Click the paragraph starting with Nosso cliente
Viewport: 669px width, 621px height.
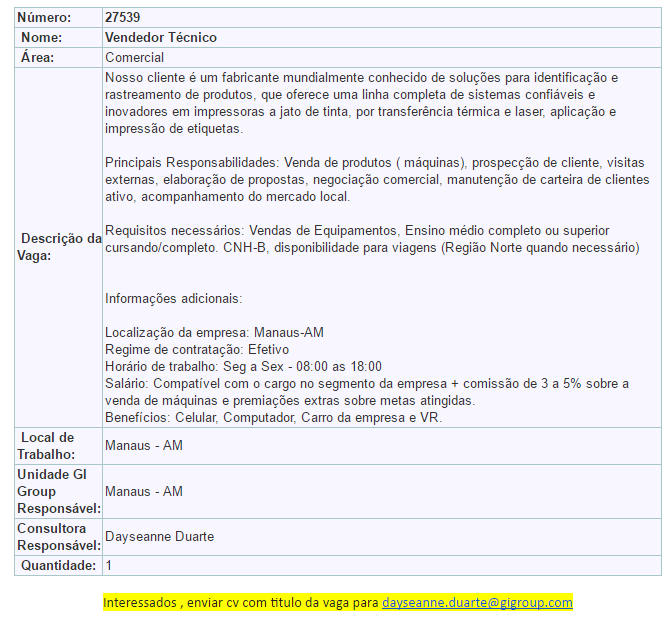(x=362, y=103)
